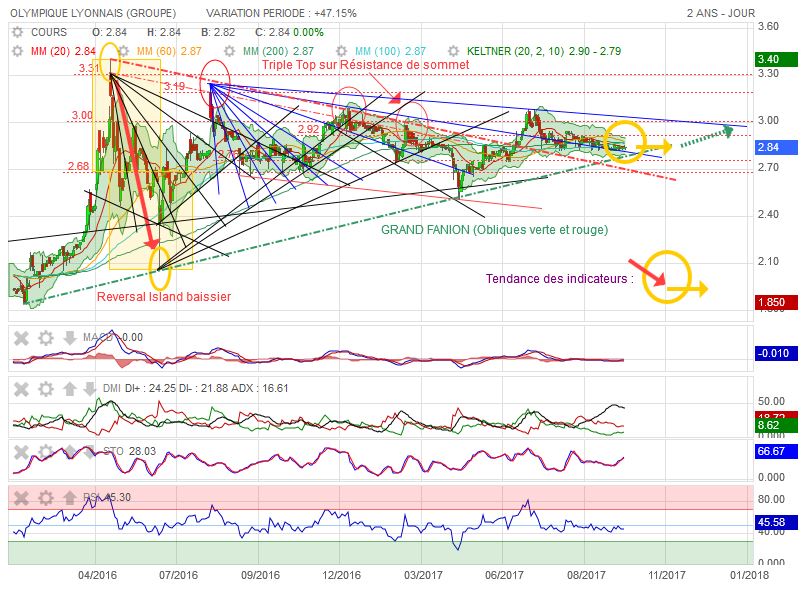This screenshot has width=807, height=595.
Task: Click the closing price C: 2.84 readout
Action: point(273,32)
